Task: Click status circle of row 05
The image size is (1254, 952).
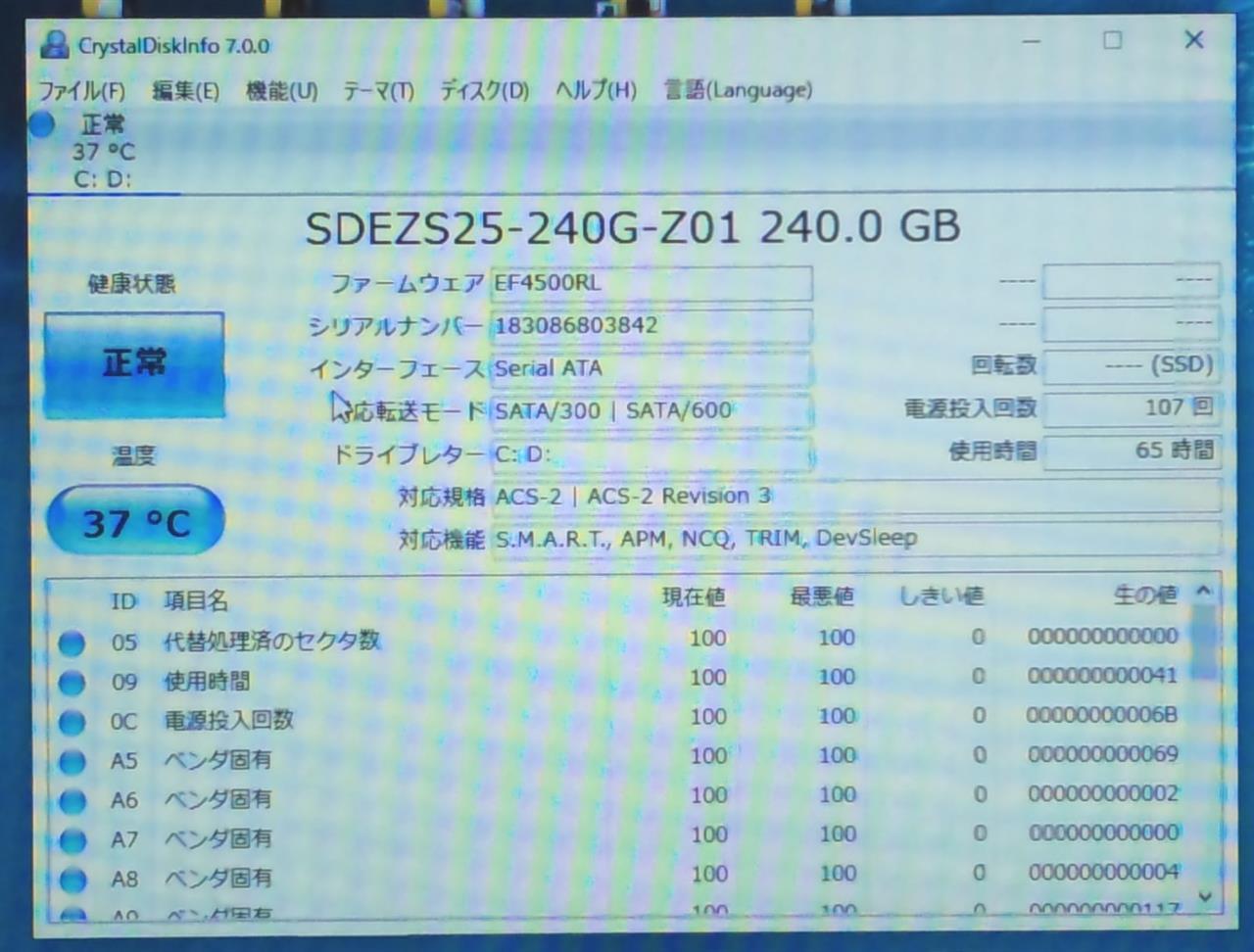Action: click(72, 643)
